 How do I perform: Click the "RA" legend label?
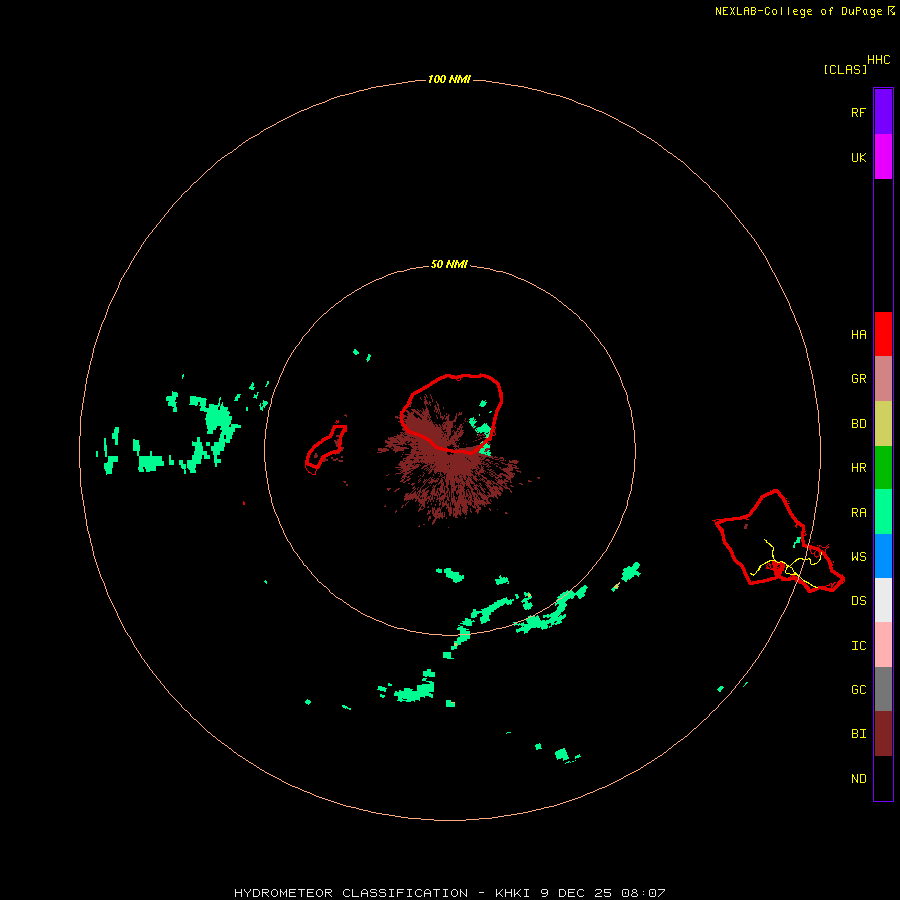pyautogui.click(x=858, y=513)
